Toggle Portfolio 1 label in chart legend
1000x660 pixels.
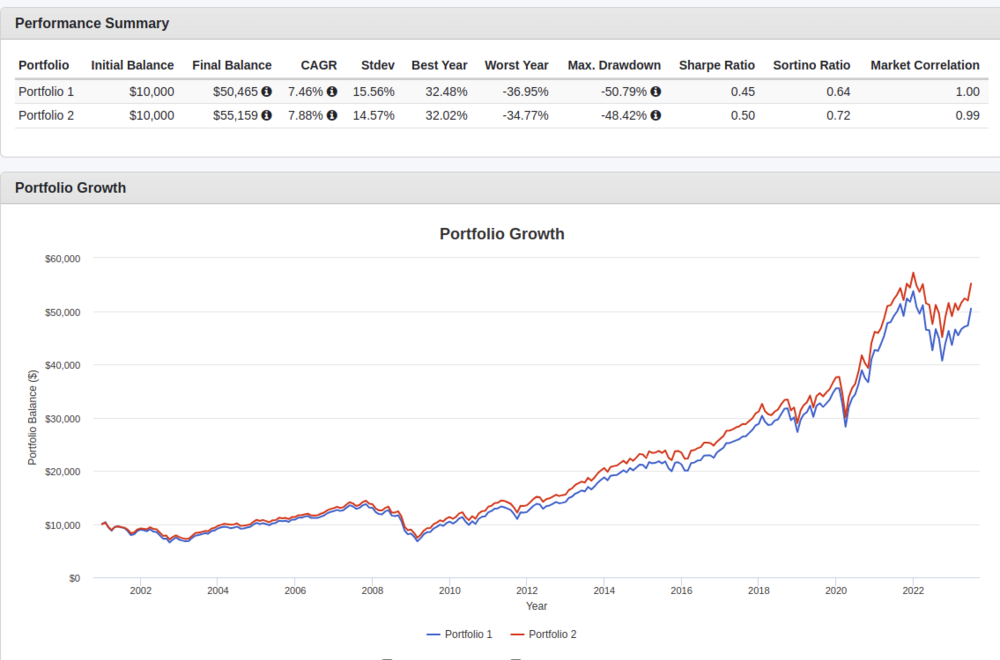(469, 634)
